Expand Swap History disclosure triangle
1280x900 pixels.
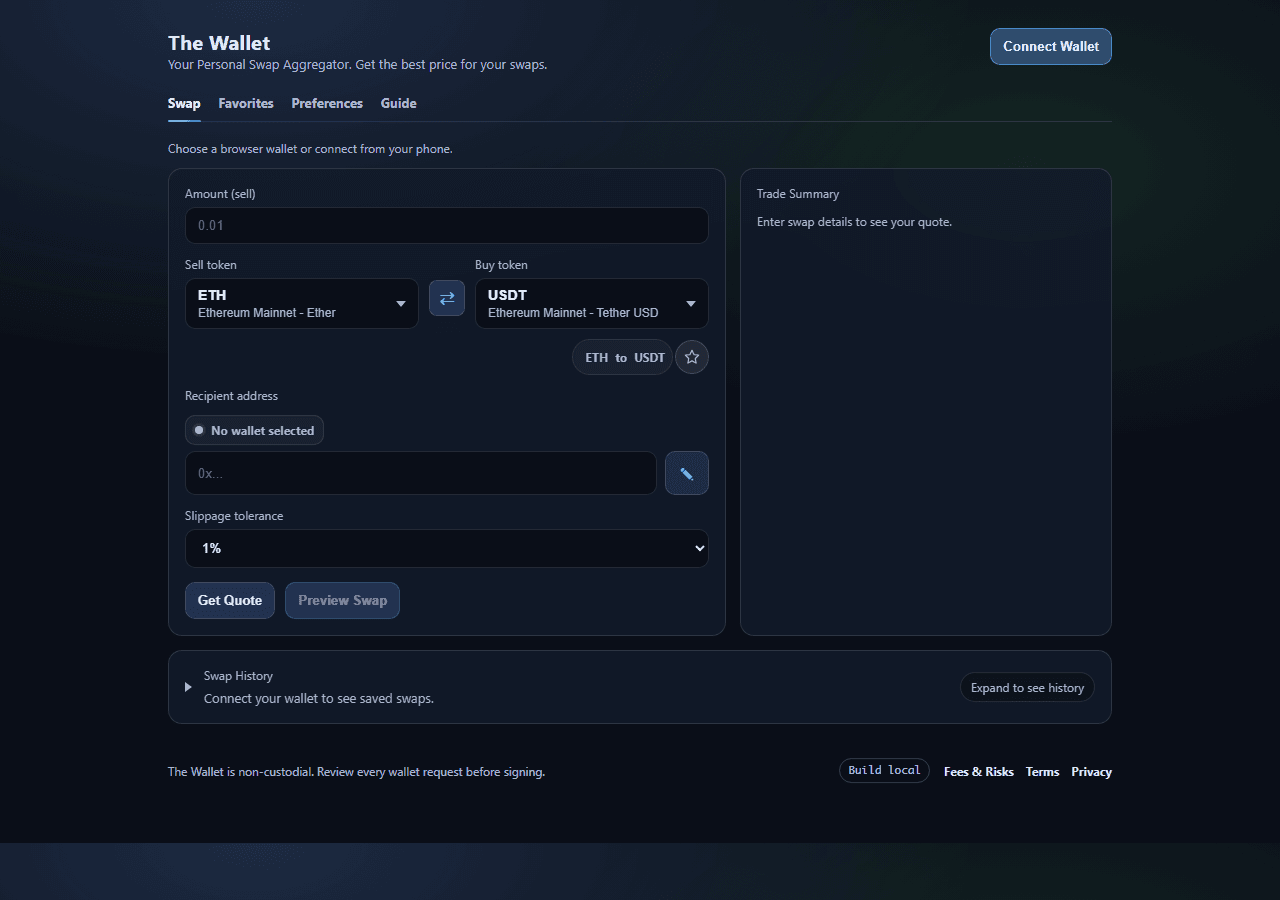pos(188,687)
